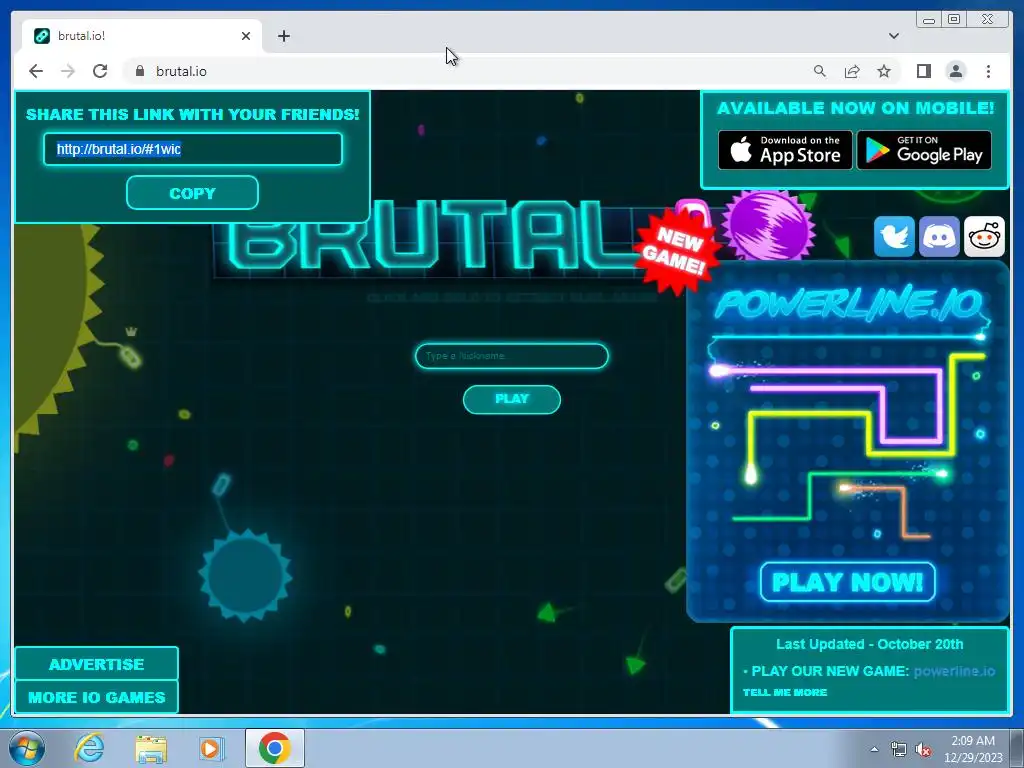Click the share page icon
1024x768 pixels.
tap(852, 71)
